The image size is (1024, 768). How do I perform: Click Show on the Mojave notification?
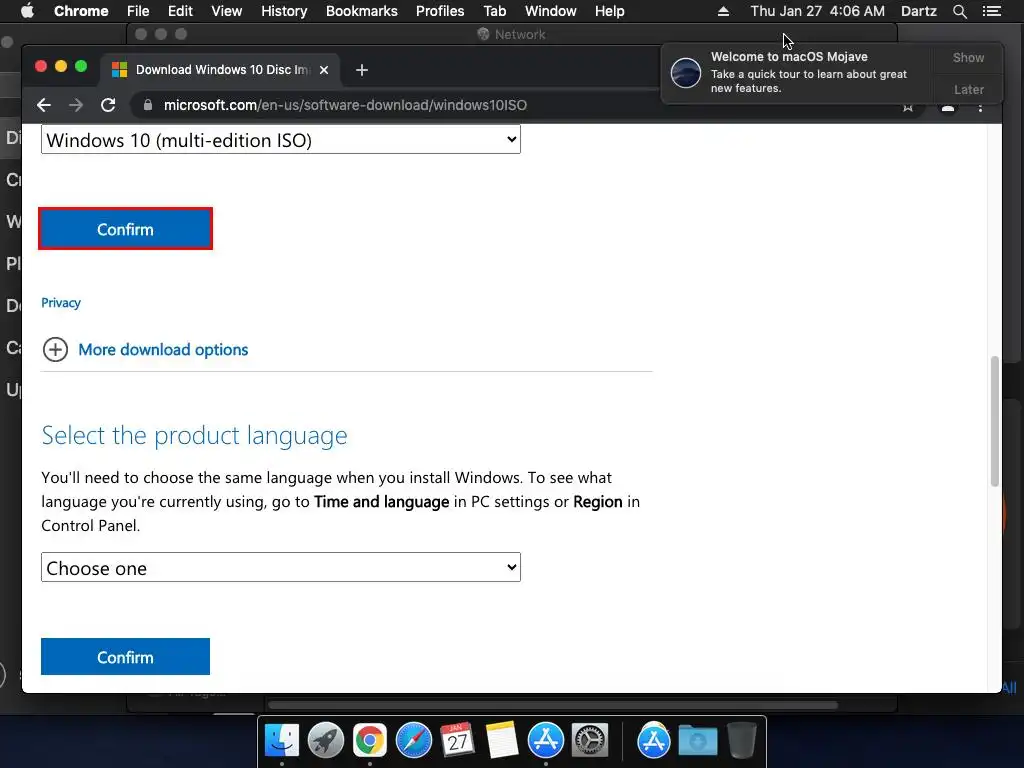(968, 57)
